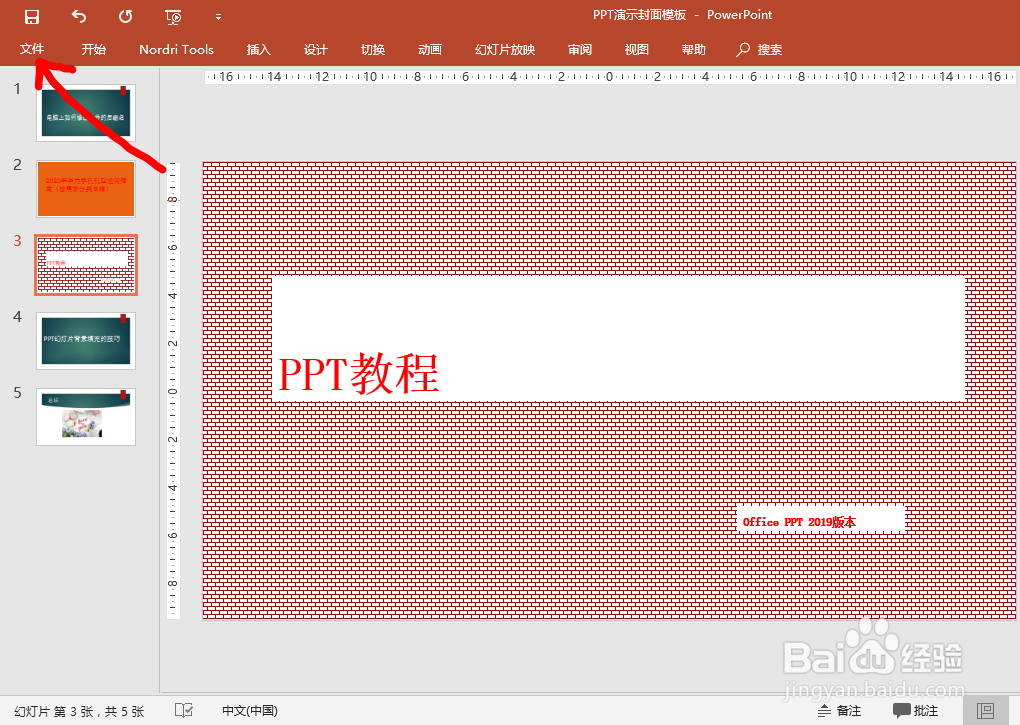Screen dimensions: 1020x725
Task: Click the Save icon in quick access toolbar
Action: [x=31, y=15]
